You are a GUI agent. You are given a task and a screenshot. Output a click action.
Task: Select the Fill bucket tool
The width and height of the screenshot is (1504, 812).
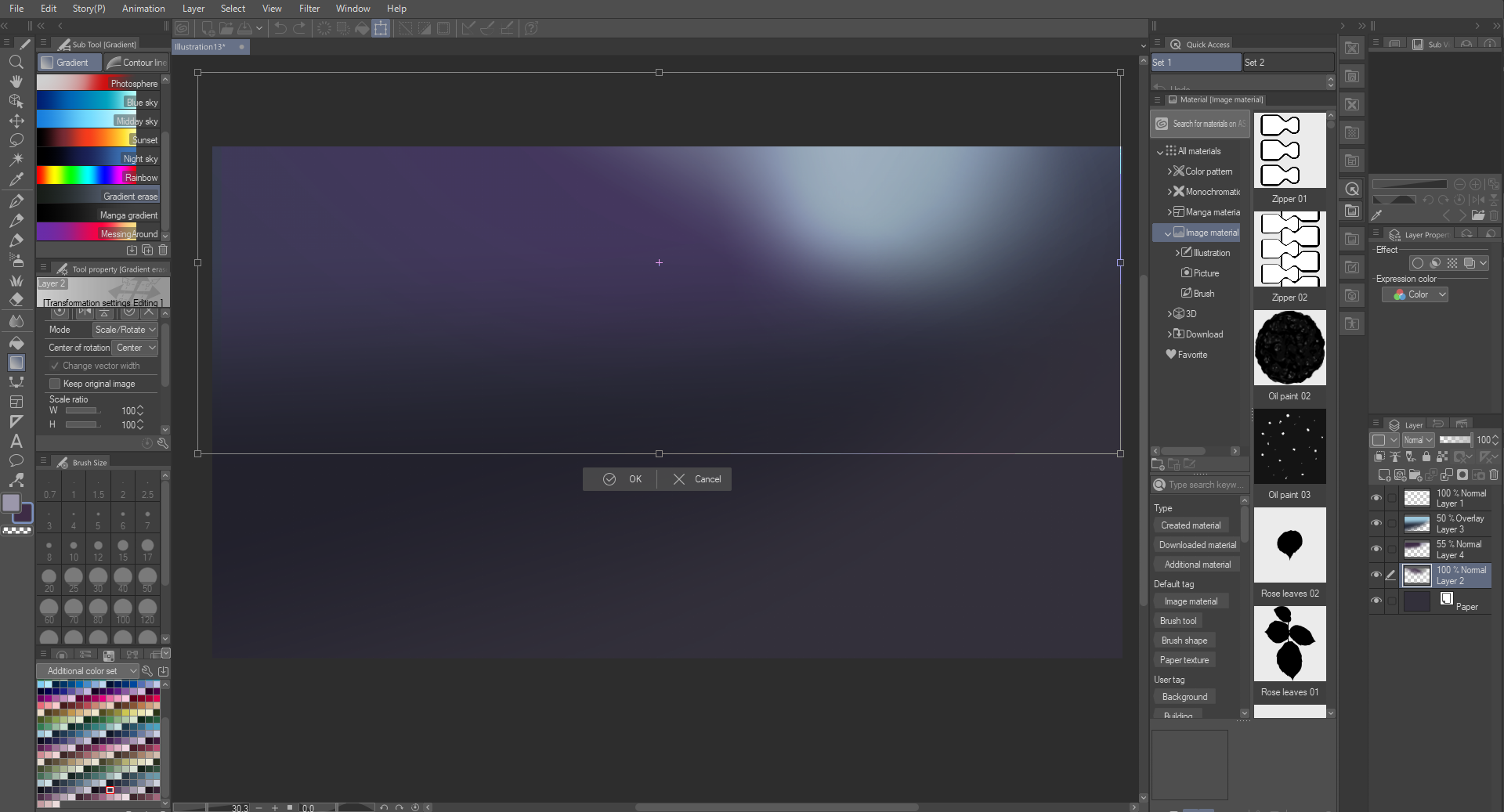(x=16, y=343)
